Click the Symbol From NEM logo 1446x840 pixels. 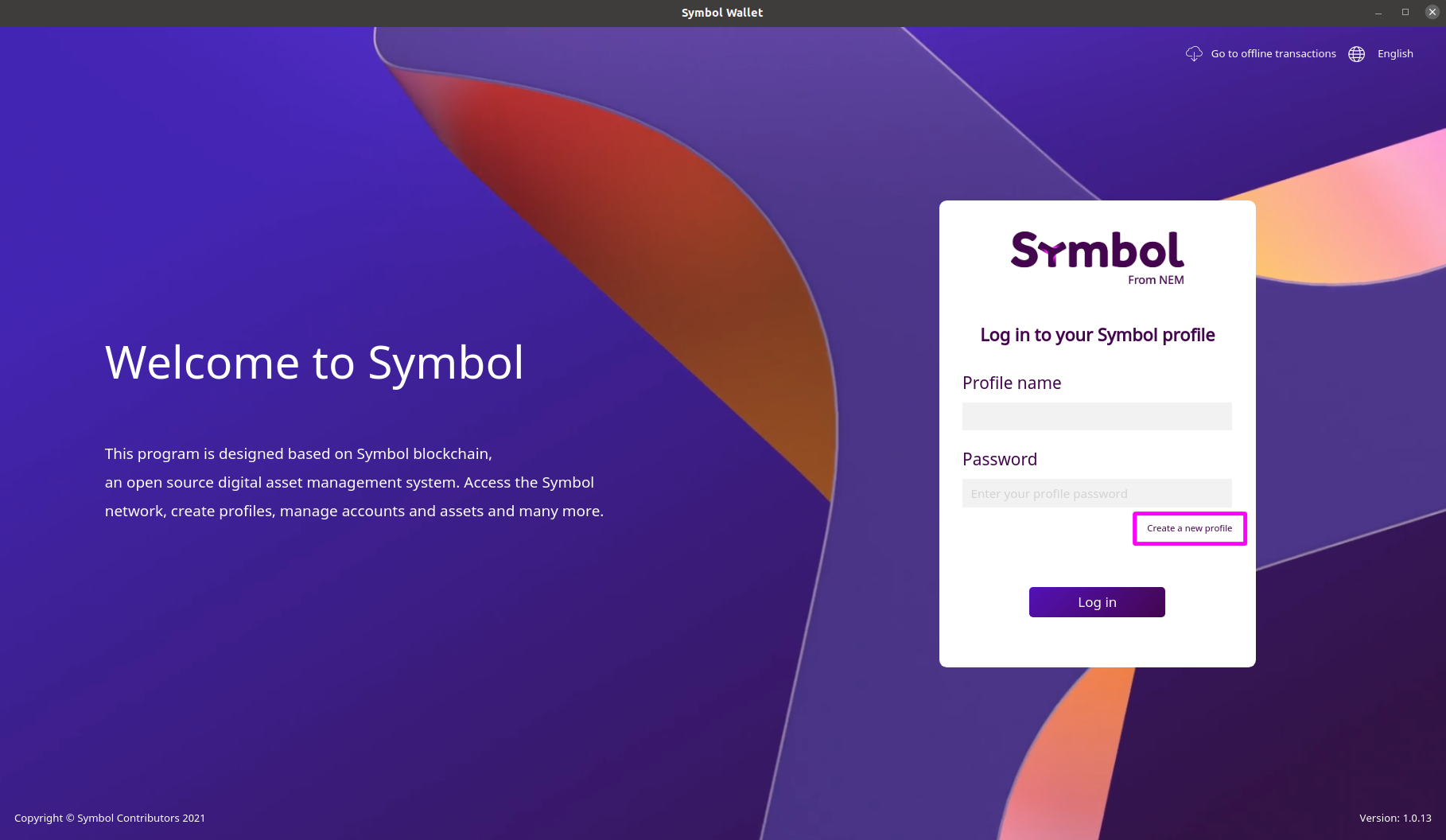pos(1097,258)
